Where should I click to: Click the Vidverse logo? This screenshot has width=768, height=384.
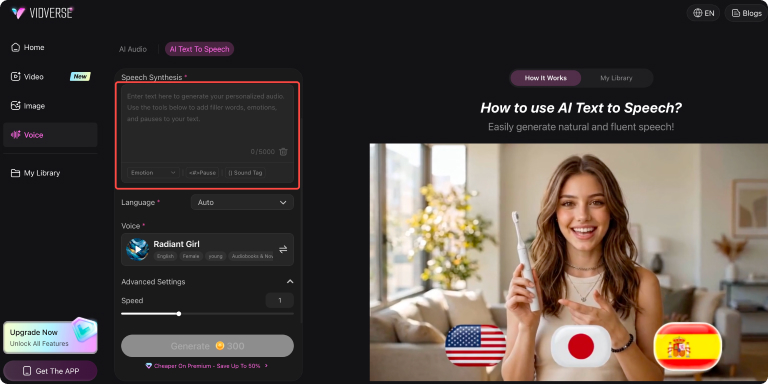pyautogui.click(x=43, y=13)
